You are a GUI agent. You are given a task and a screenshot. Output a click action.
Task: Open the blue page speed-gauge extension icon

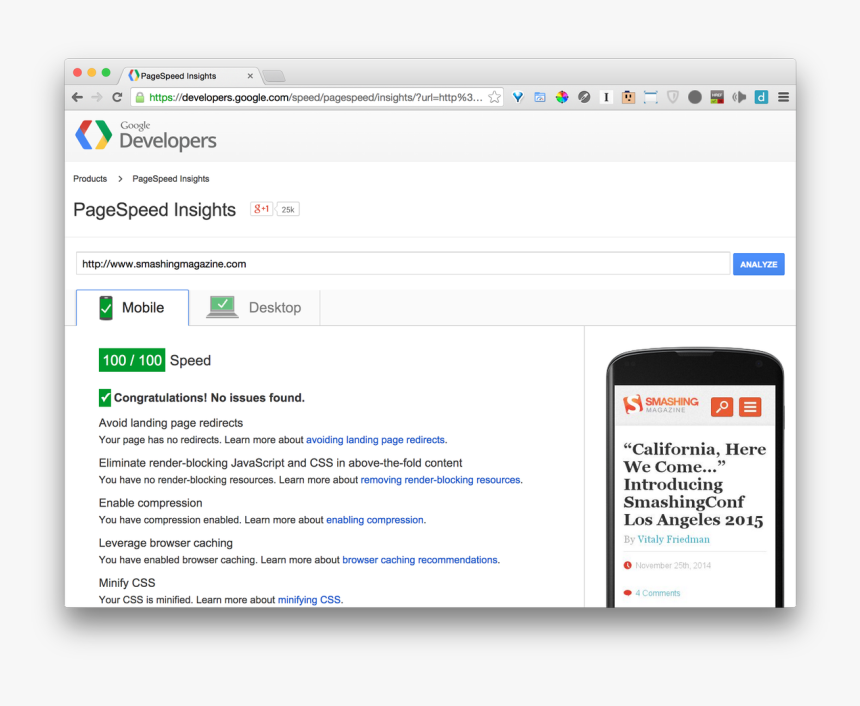pyautogui.click(x=540, y=97)
